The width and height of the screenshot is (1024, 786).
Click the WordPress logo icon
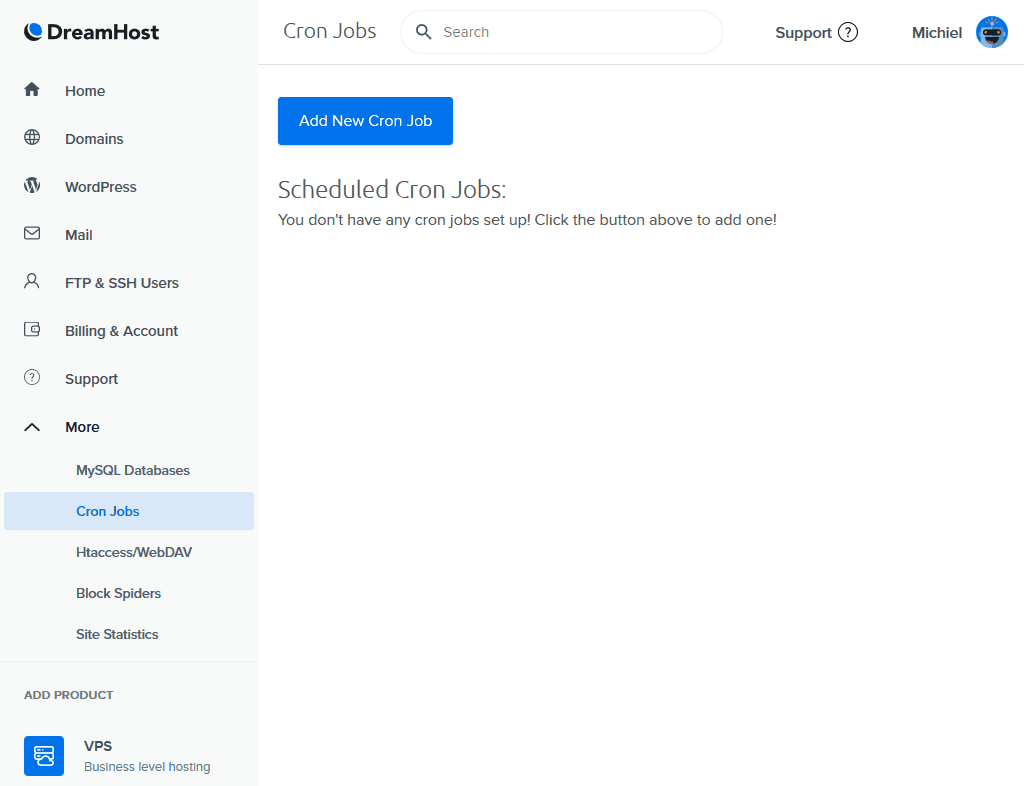point(32,185)
